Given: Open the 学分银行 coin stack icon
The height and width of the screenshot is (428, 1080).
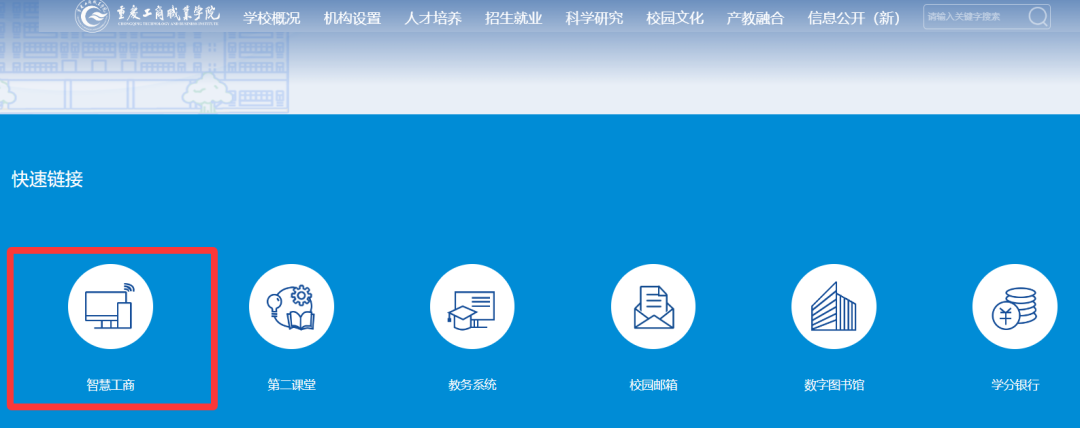Looking at the screenshot, I should click(1015, 308).
